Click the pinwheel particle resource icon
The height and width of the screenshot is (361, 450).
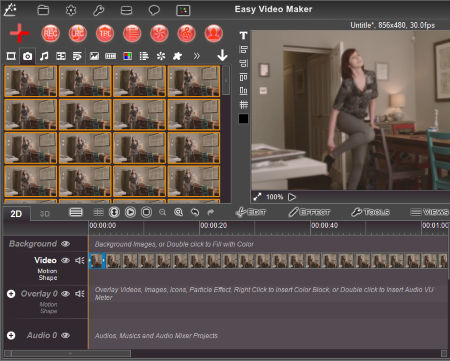tap(161, 56)
